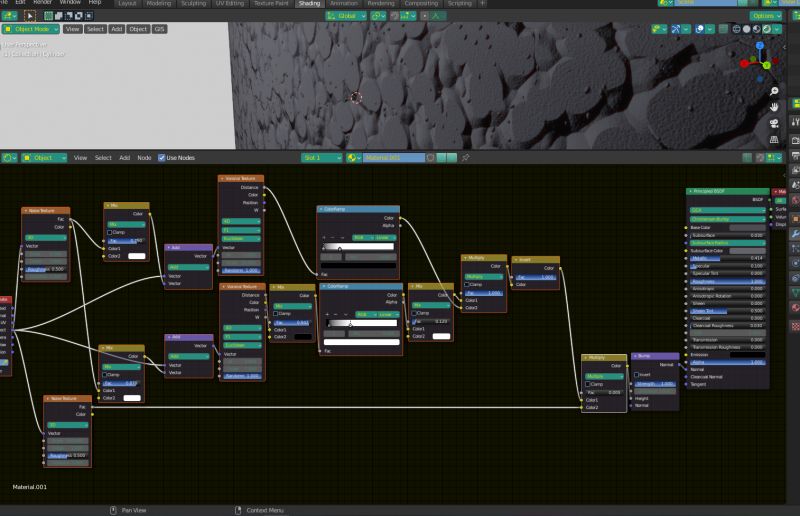
Task: Select the Select Box cursor tool icon
Action: 30,16
